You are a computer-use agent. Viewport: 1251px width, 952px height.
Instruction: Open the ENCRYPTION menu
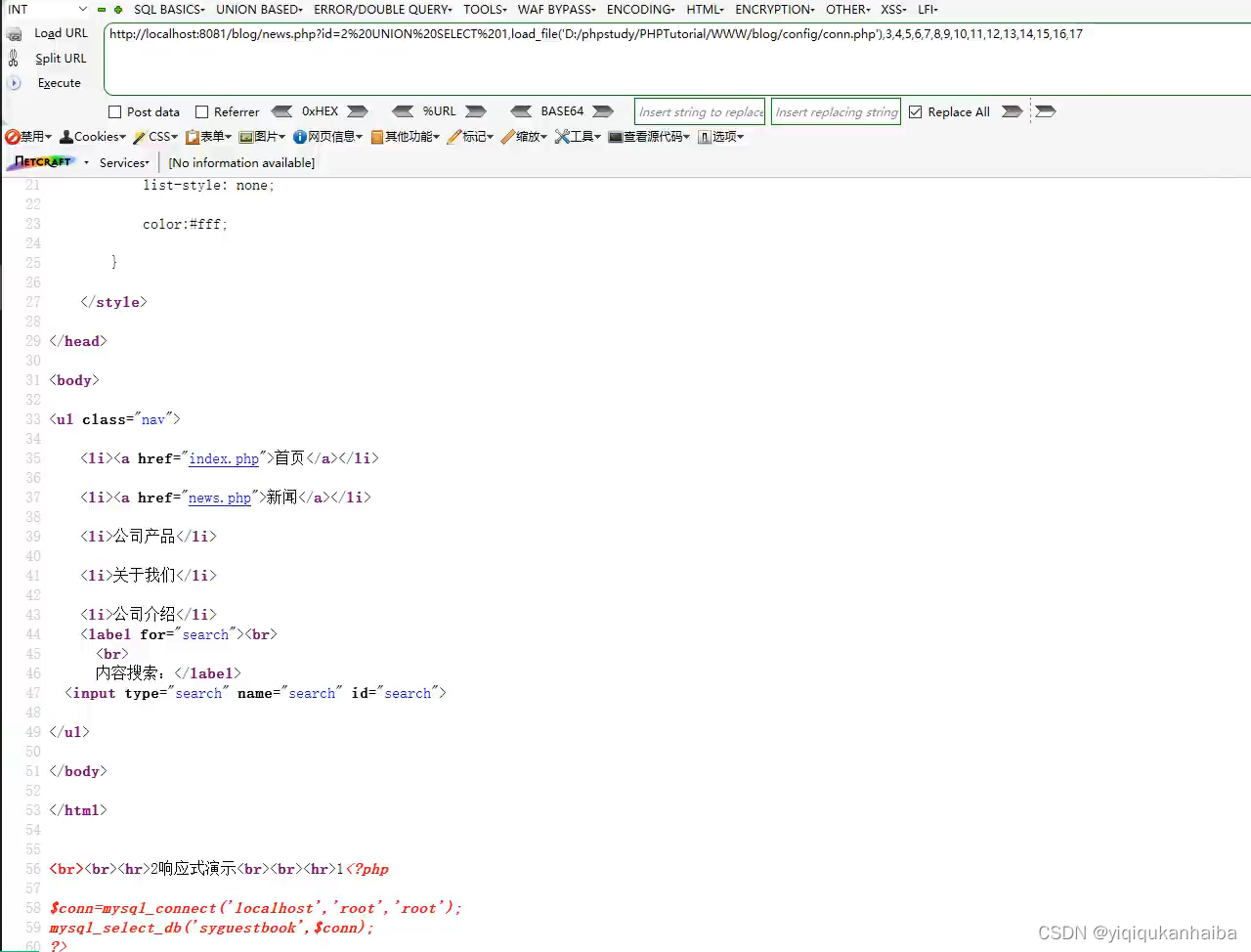(774, 10)
